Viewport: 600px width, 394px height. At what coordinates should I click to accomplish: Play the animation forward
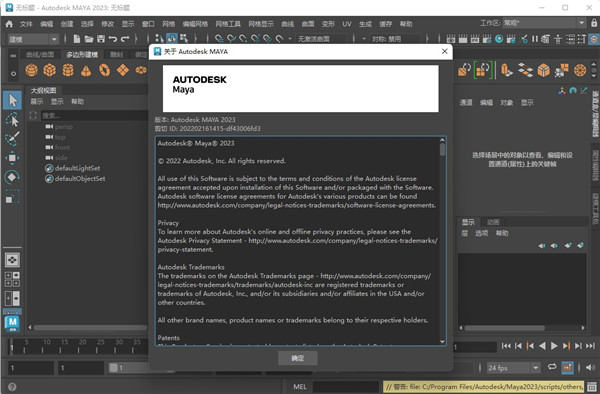pyautogui.click(x=554, y=346)
